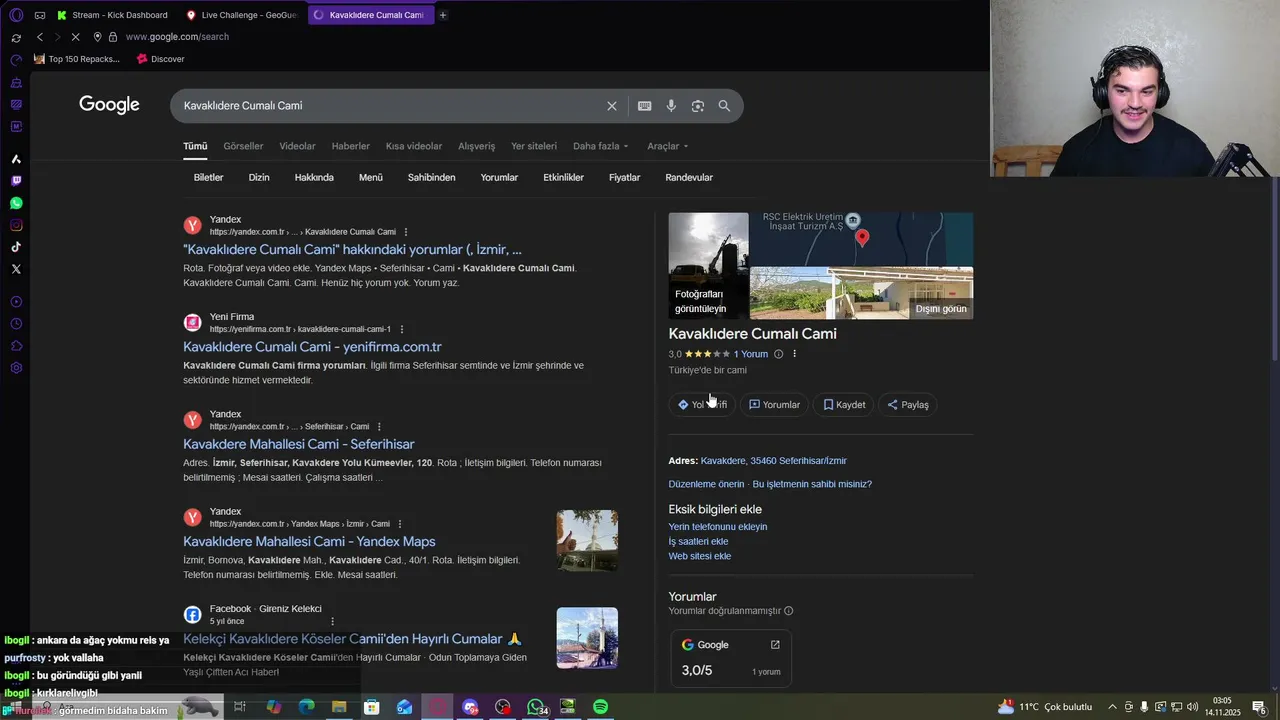Open WhatsApp from the browser sidebar
The height and width of the screenshot is (720, 1280).
pos(16,203)
